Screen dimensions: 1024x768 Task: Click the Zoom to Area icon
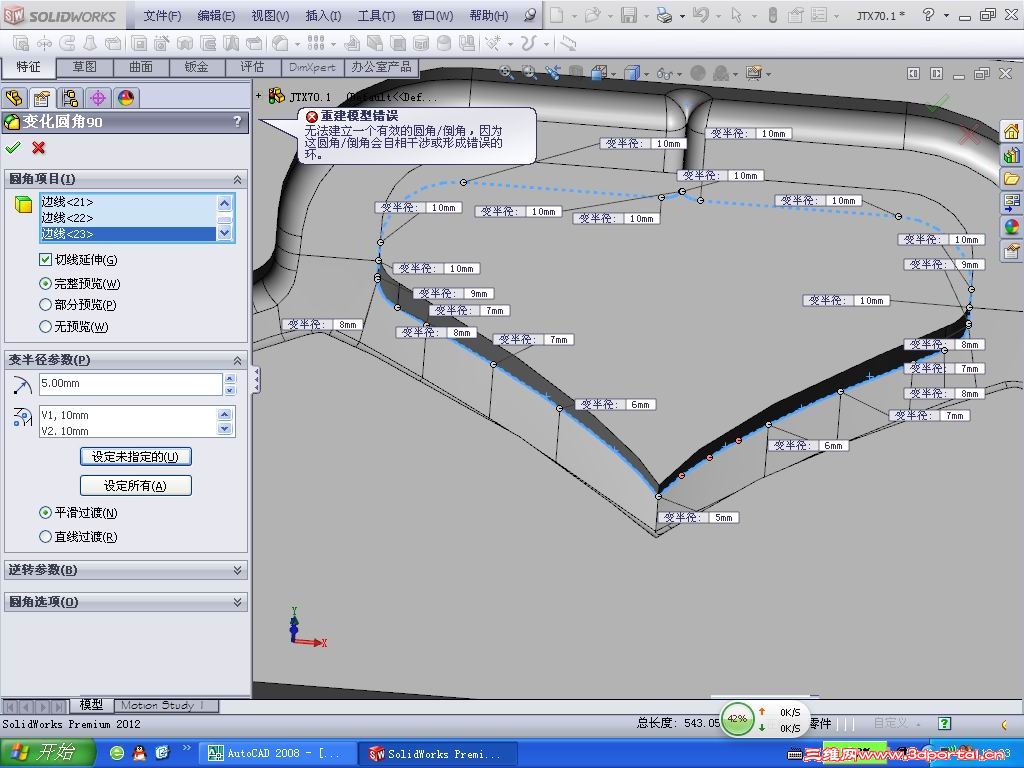(x=529, y=72)
